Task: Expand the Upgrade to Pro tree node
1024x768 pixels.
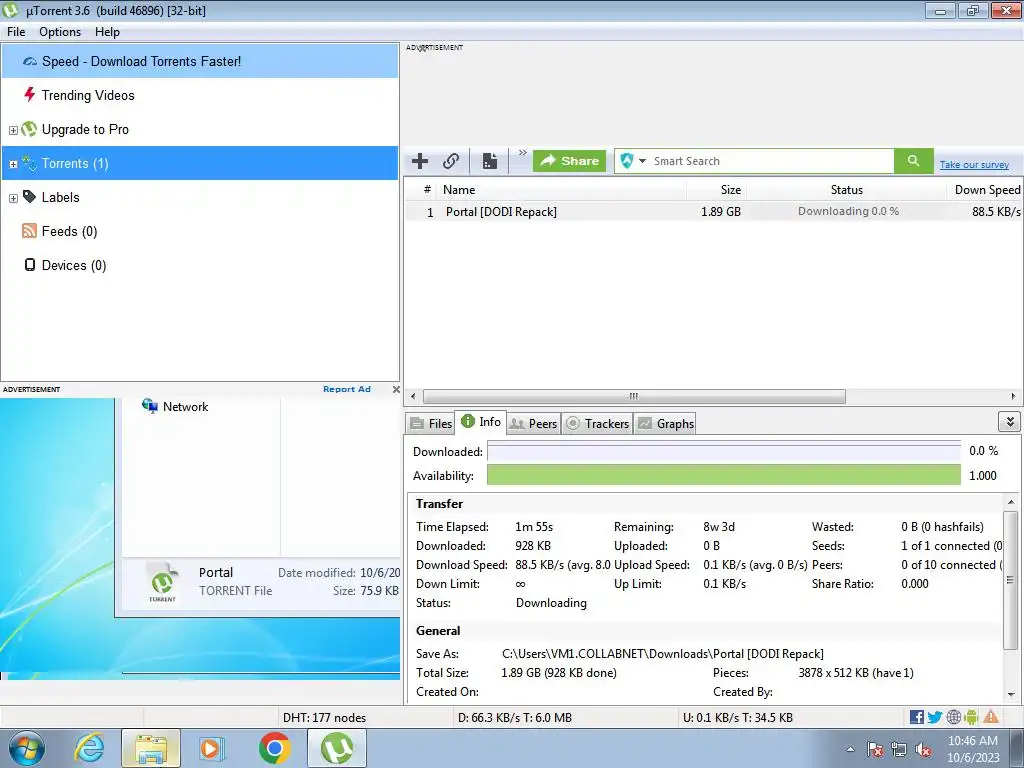Action: (x=13, y=130)
